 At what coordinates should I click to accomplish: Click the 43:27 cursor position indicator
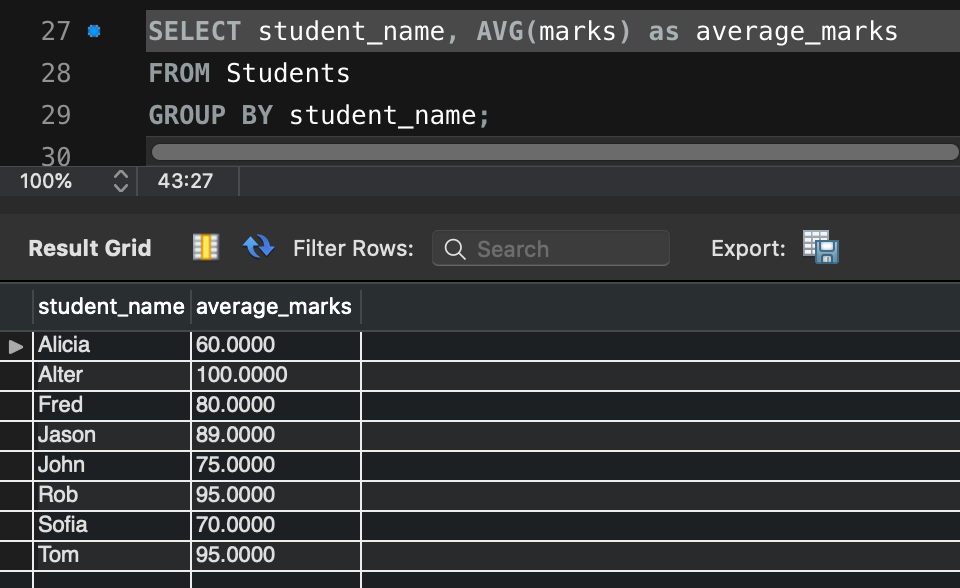tap(186, 181)
